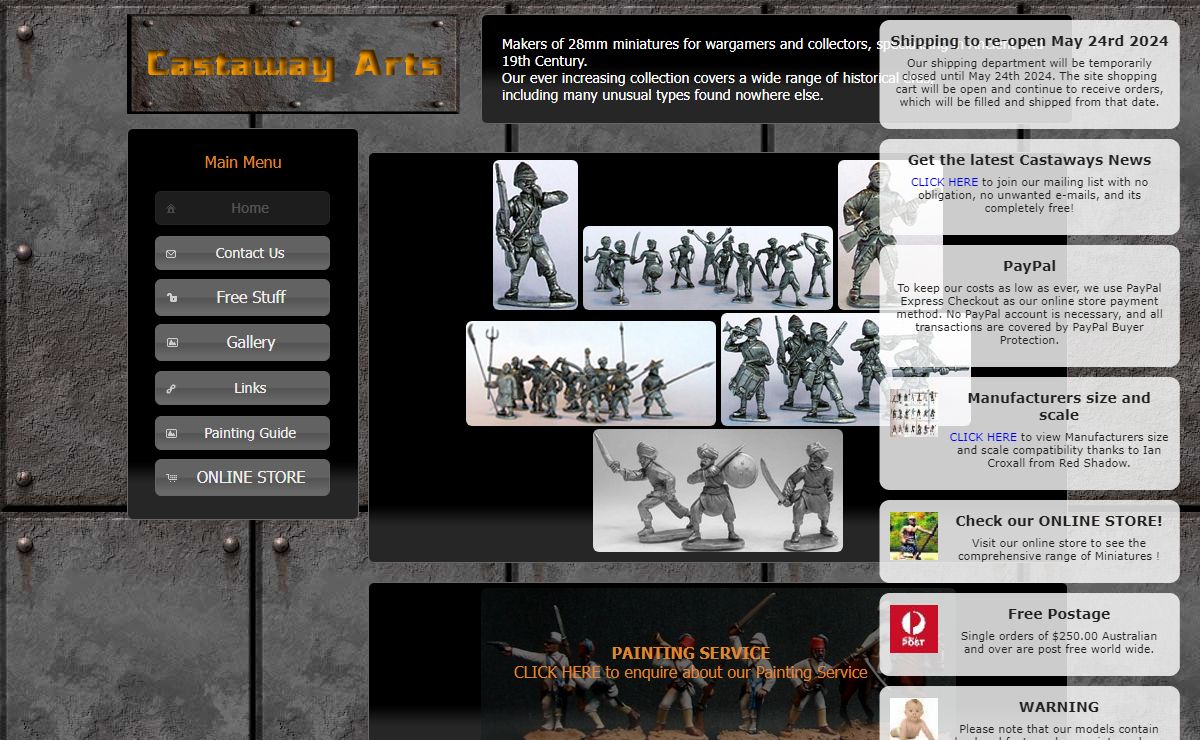The height and width of the screenshot is (740, 1200).
Task: Open the Contact Us menu item
Action: click(242, 253)
